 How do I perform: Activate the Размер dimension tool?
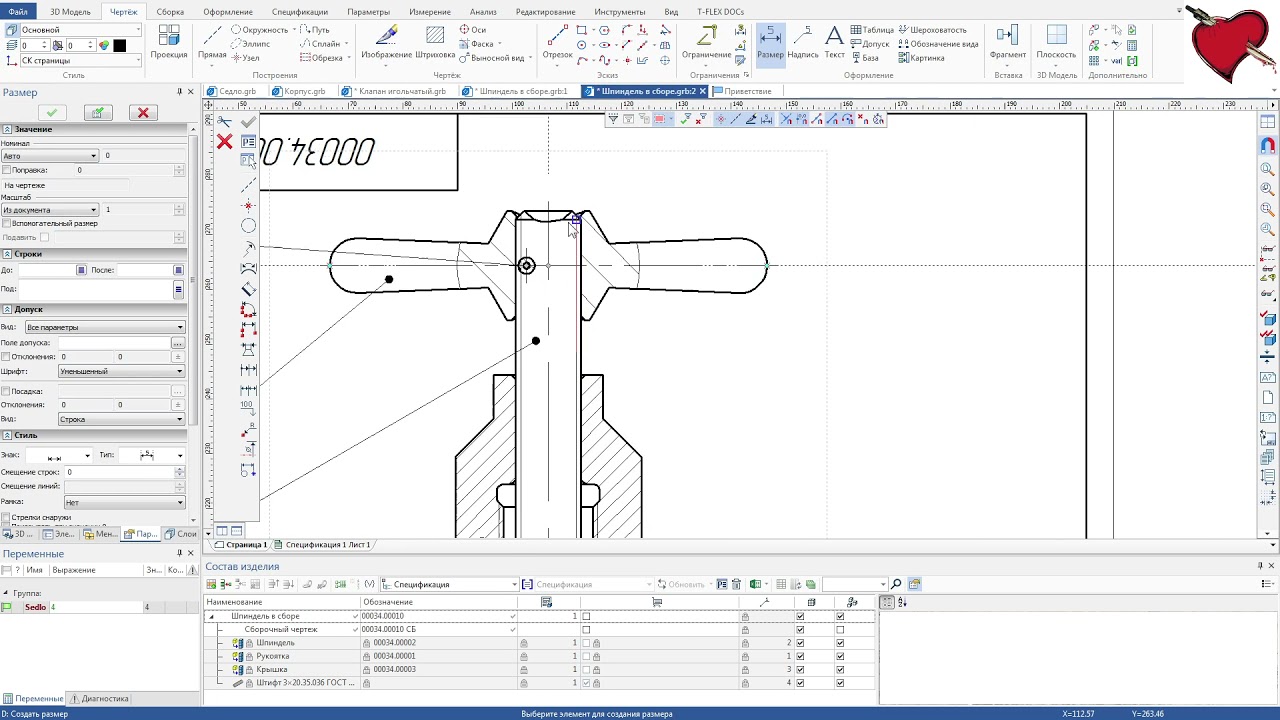(x=770, y=43)
